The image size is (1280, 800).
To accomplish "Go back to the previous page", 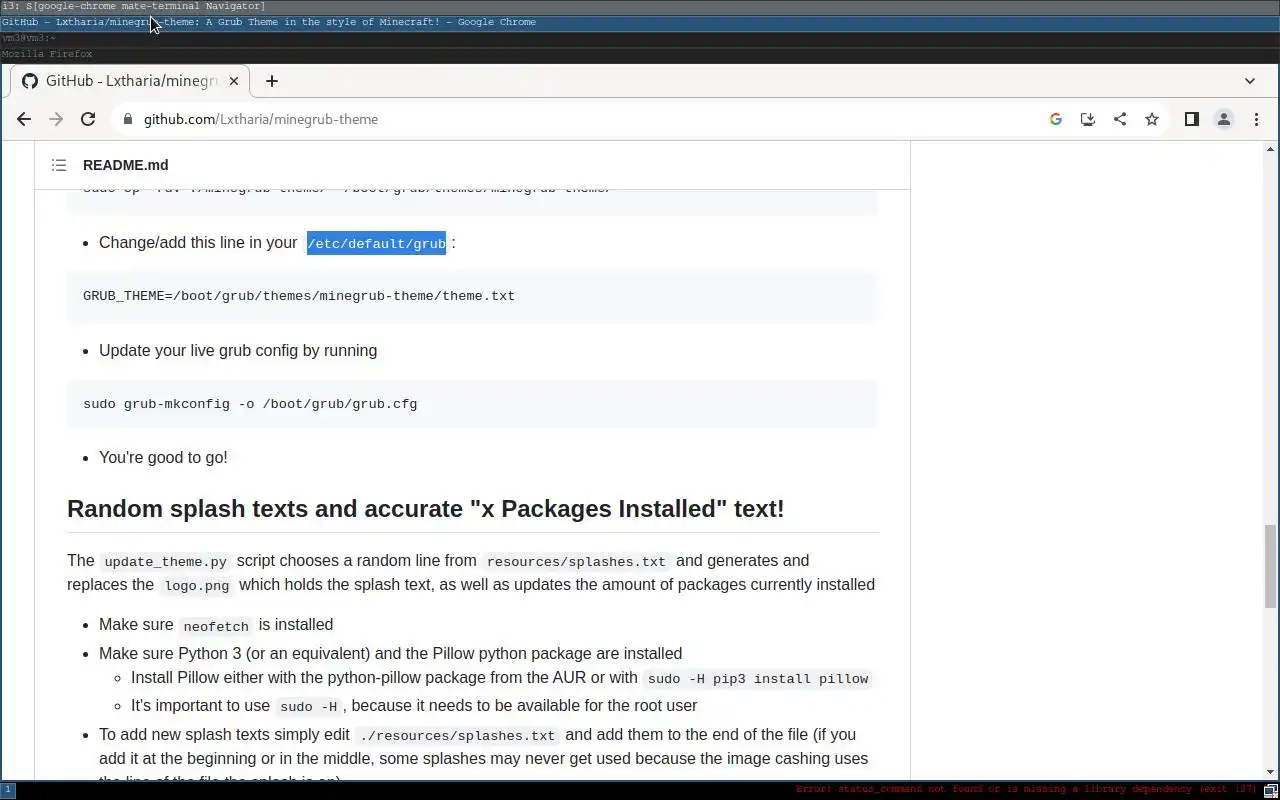I will click(x=24, y=119).
